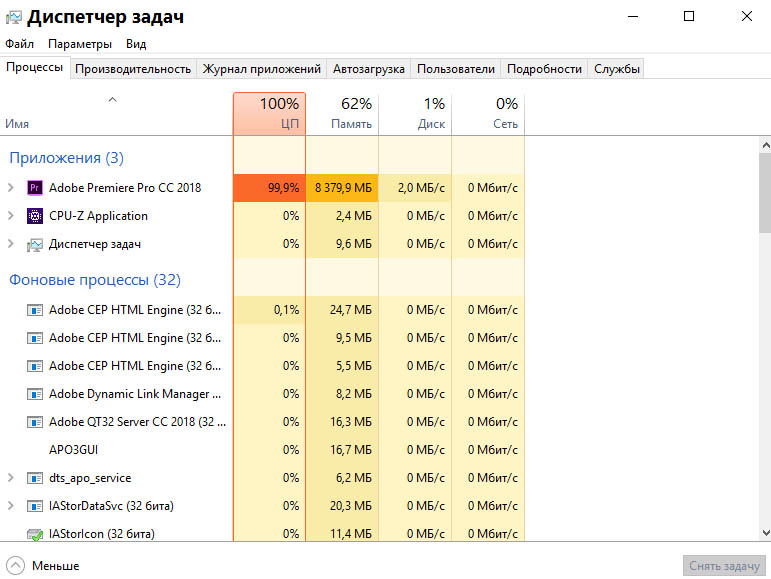
Task: Click the Adobe QT32 Server icon
Action: point(34,422)
